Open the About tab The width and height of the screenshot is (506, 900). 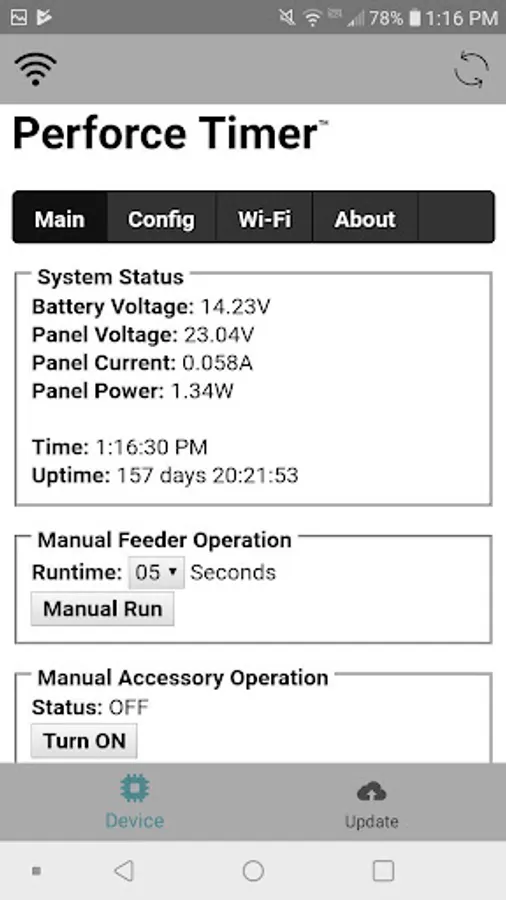[365, 219]
